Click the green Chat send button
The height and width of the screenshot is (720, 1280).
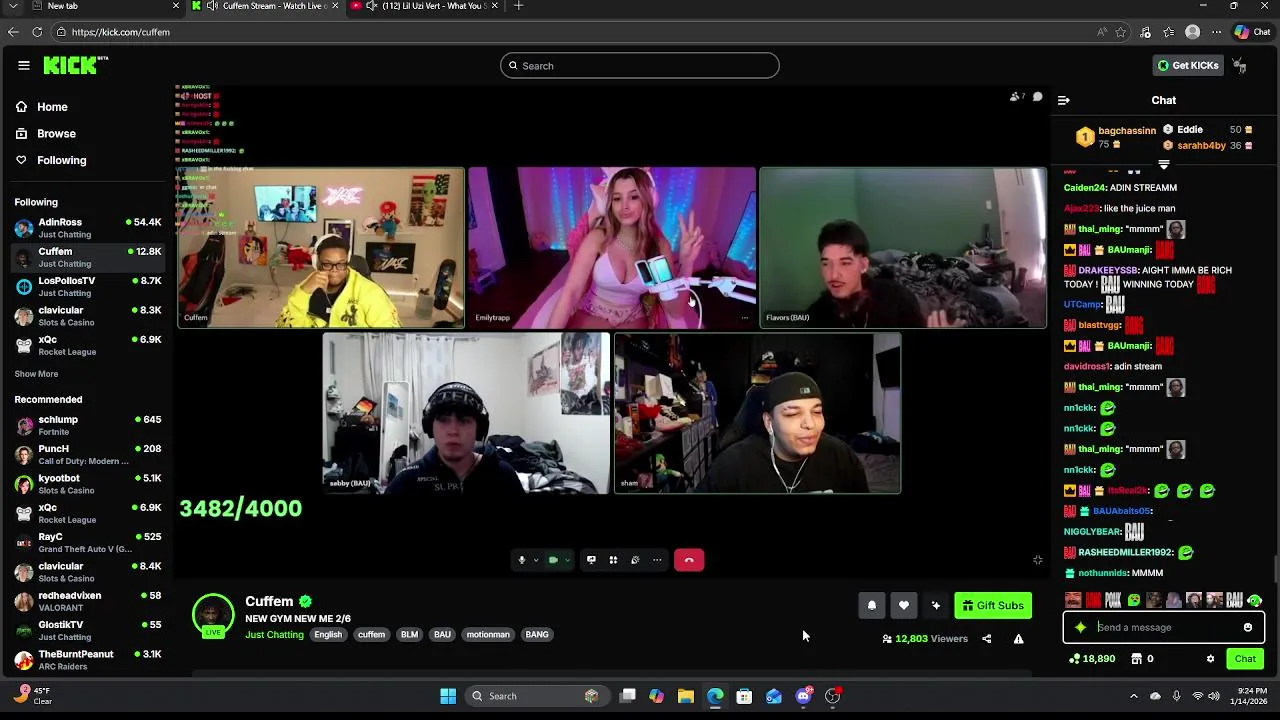pos(1245,659)
